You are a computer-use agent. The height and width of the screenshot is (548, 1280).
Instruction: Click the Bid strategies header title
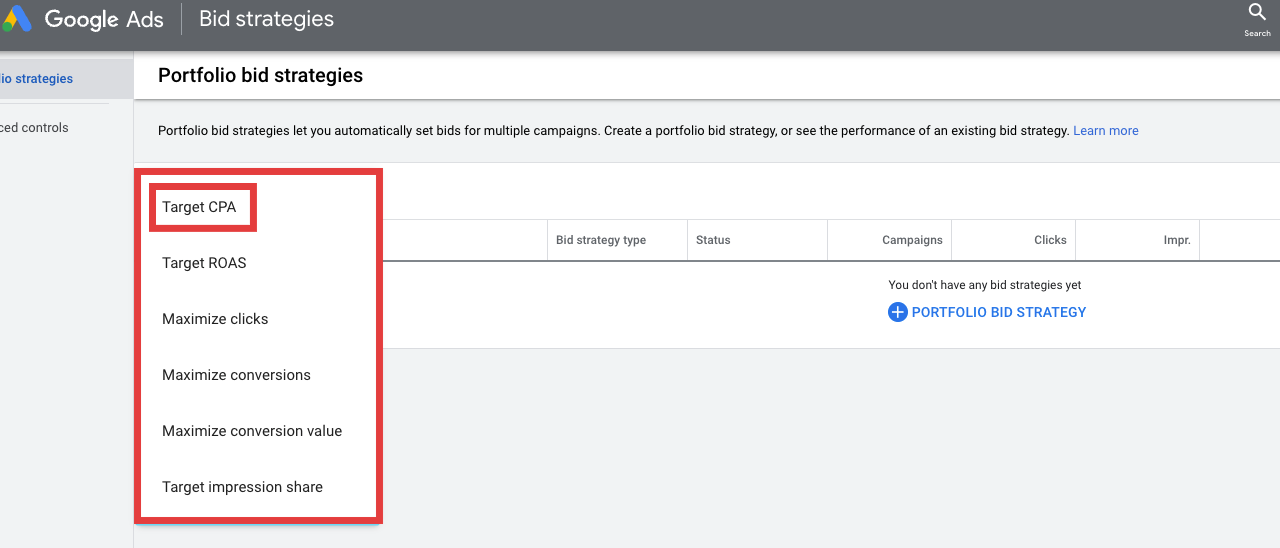(267, 19)
